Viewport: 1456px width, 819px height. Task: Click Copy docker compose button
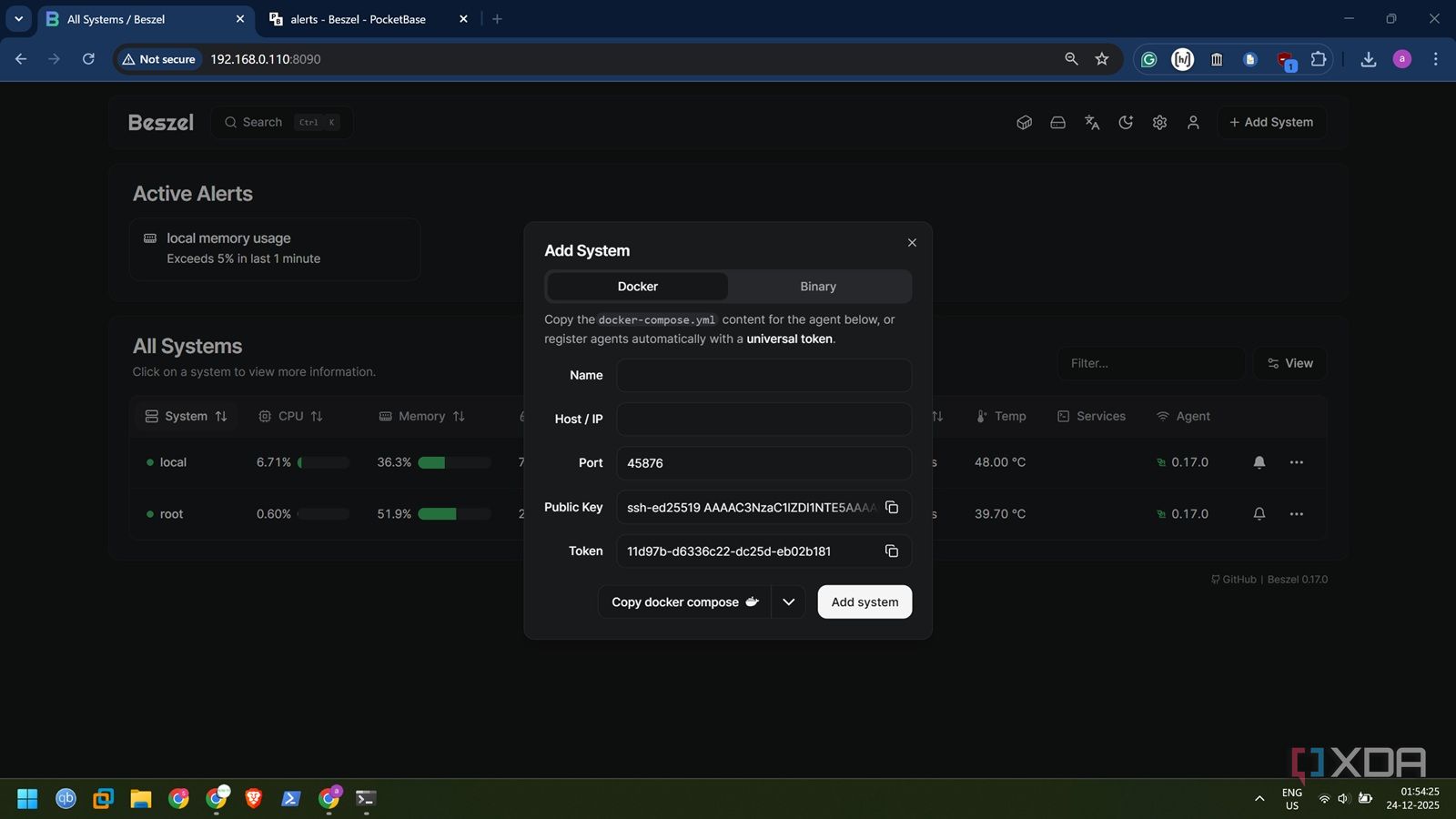click(x=684, y=602)
